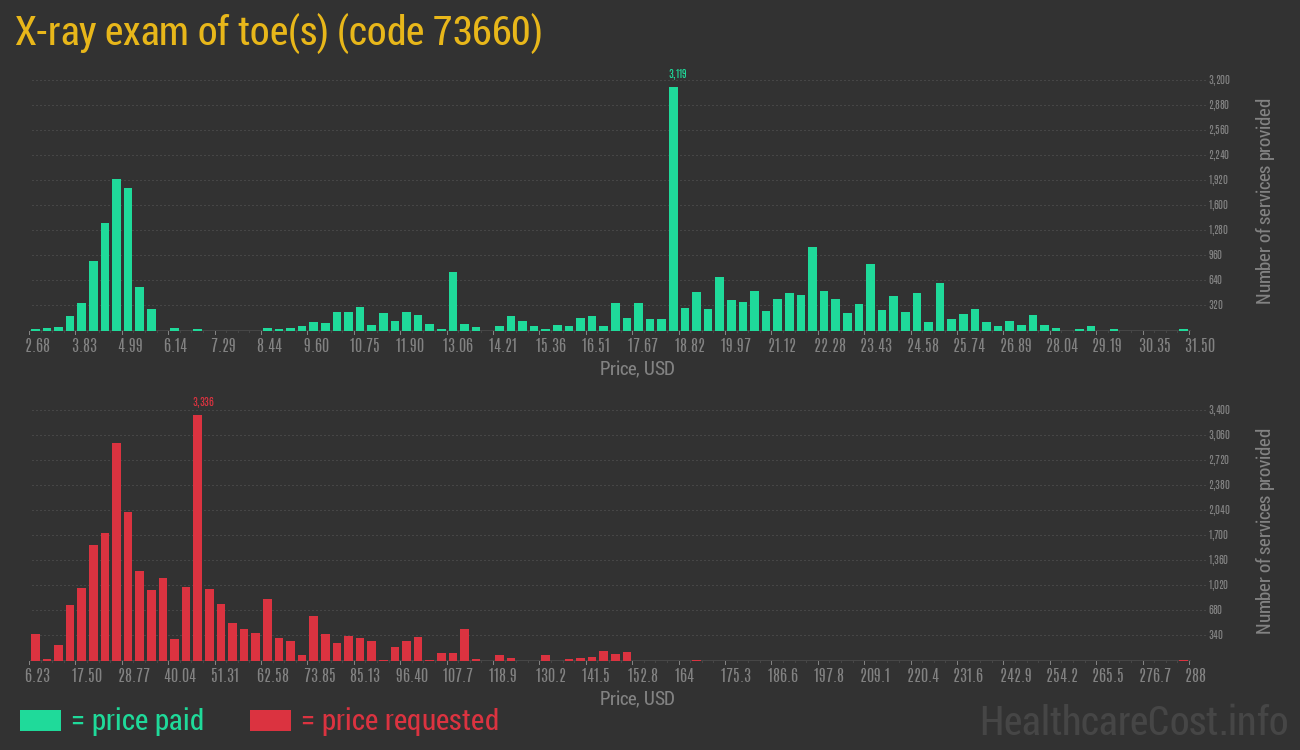Click the green price paid legend swatch
This screenshot has width=1300, height=750.
pos(40,720)
